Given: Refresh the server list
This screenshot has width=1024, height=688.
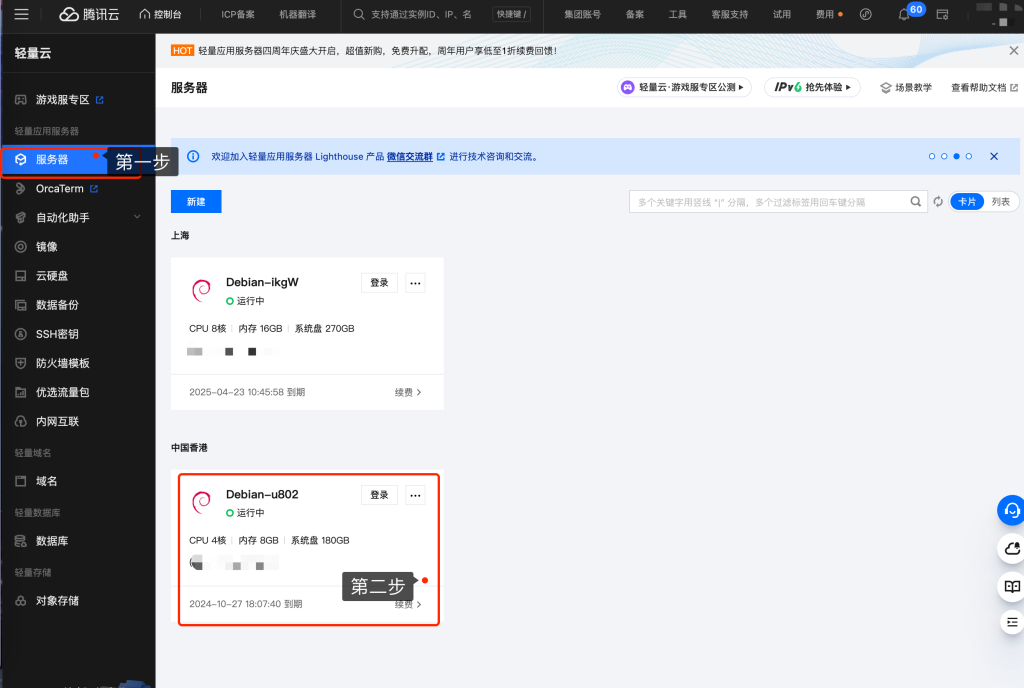Looking at the screenshot, I should [x=937, y=201].
